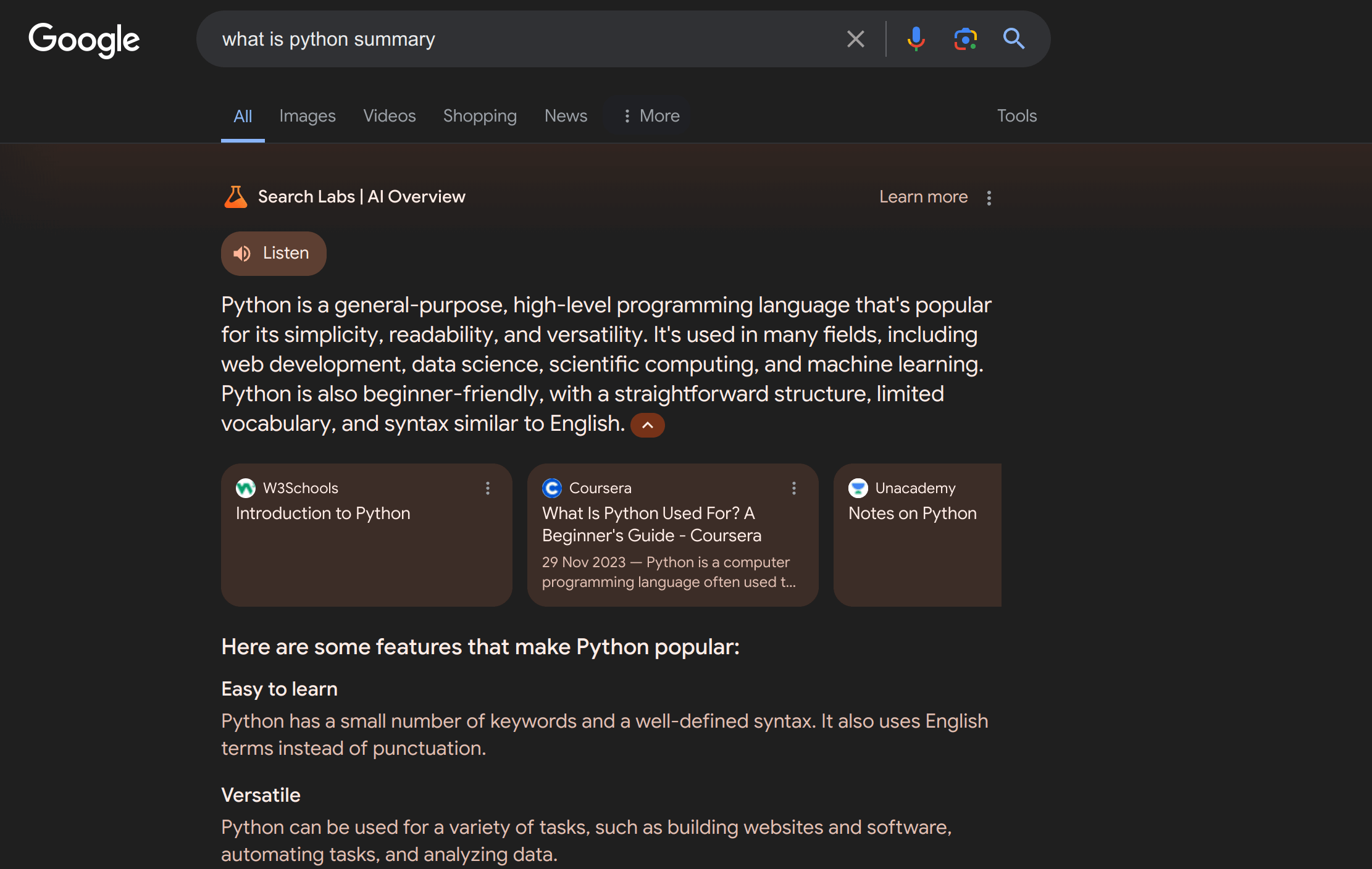The width and height of the screenshot is (1372, 869).
Task: Click the Search Labs flask icon
Action: [235, 196]
